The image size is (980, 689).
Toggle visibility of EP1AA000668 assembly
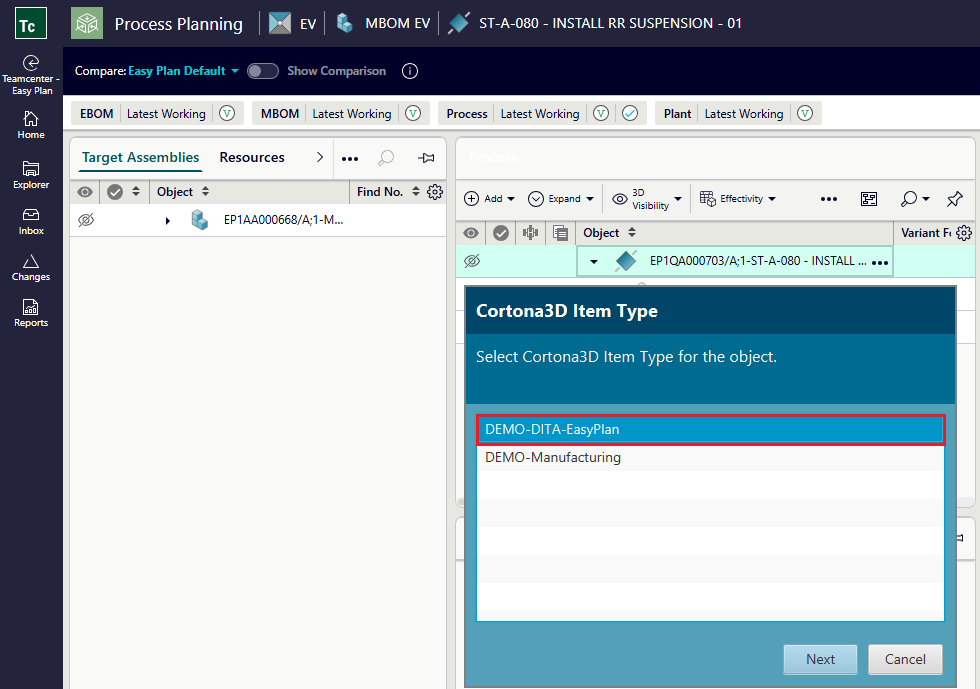coord(86,219)
